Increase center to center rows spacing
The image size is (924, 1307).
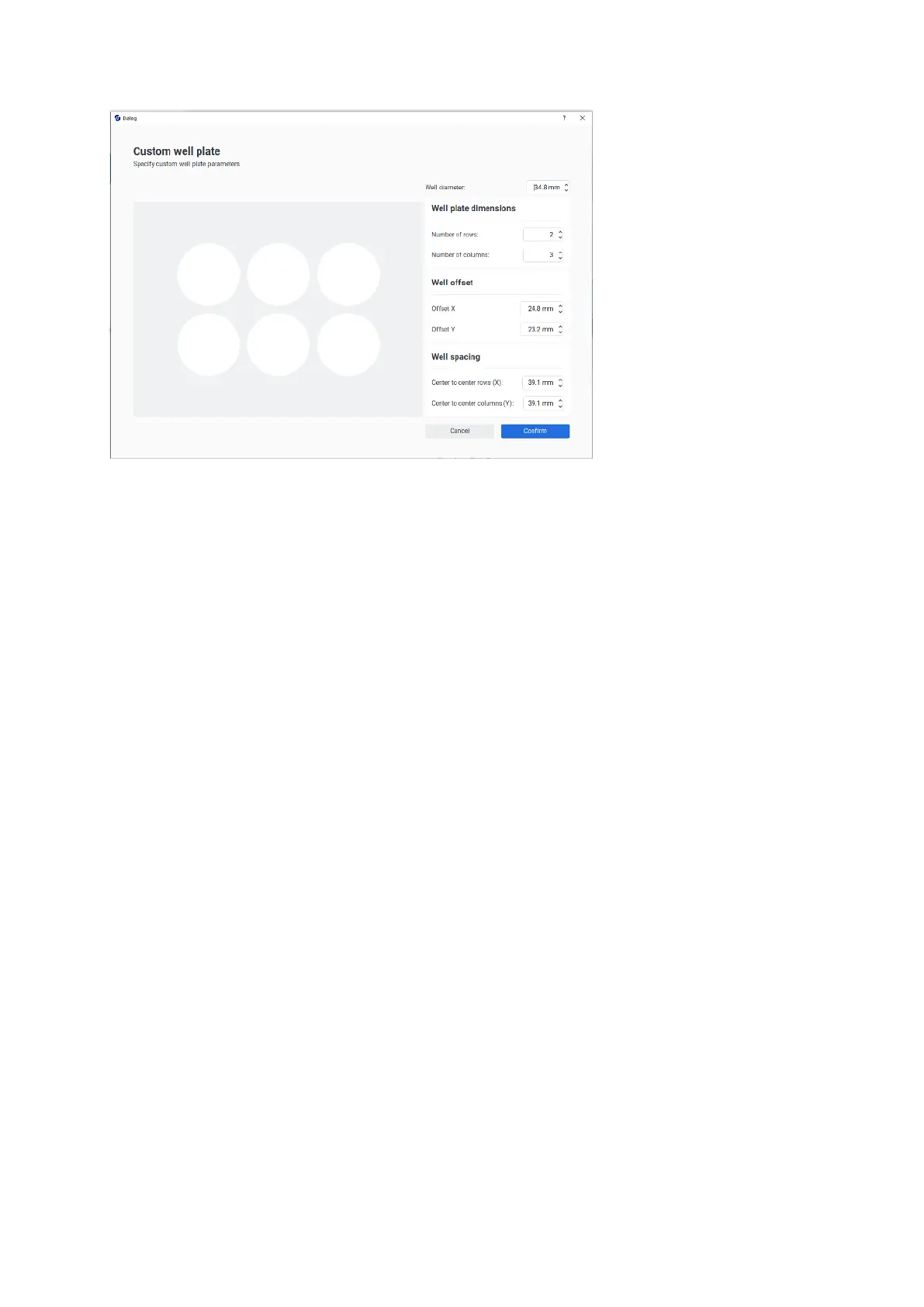[x=560, y=380]
